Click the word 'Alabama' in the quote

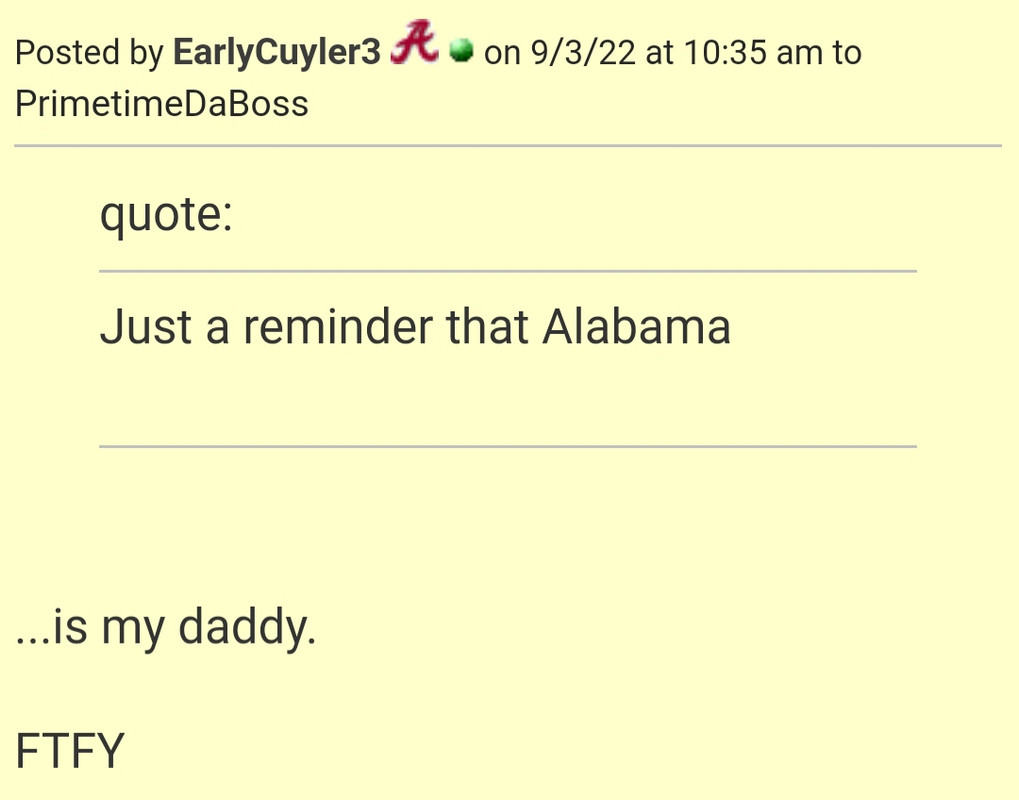(637, 326)
